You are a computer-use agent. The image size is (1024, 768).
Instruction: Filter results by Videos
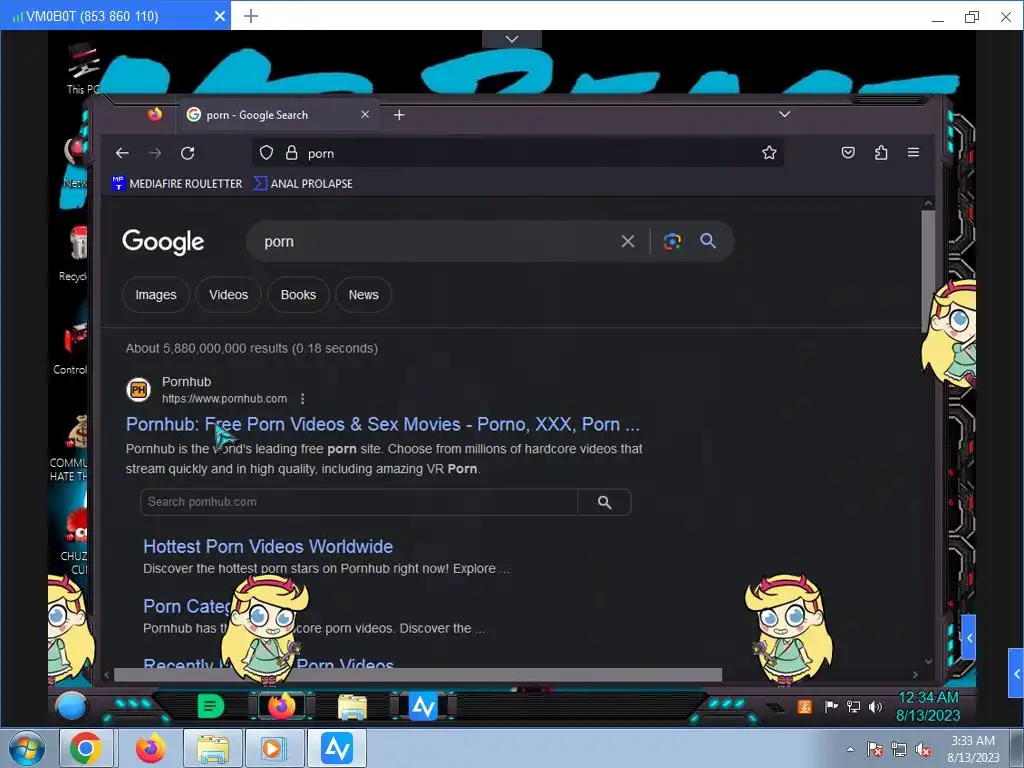pos(229,295)
